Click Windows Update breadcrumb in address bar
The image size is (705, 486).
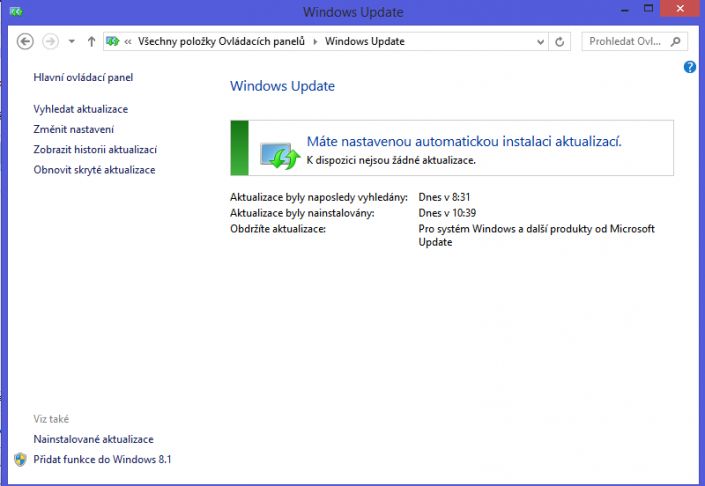coord(365,41)
